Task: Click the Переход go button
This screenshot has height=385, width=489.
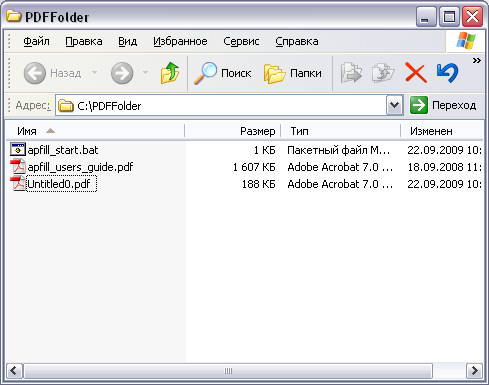Action: tap(443, 105)
